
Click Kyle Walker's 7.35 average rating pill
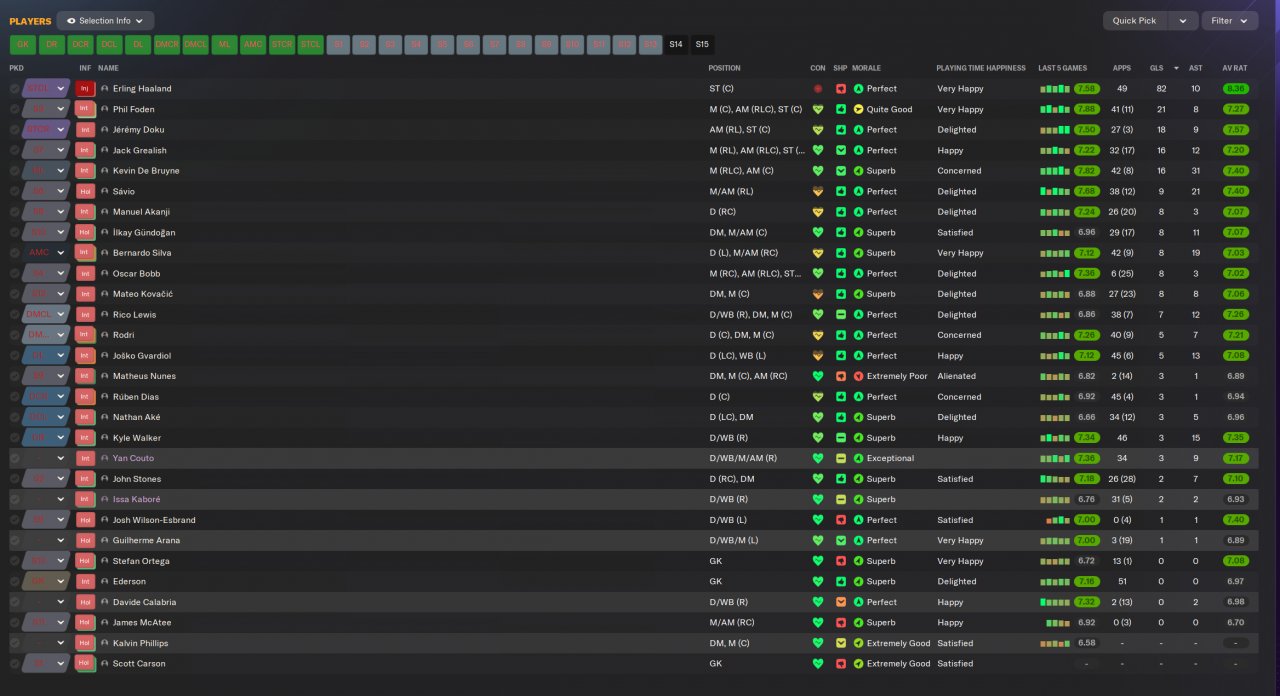(x=1235, y=438)
